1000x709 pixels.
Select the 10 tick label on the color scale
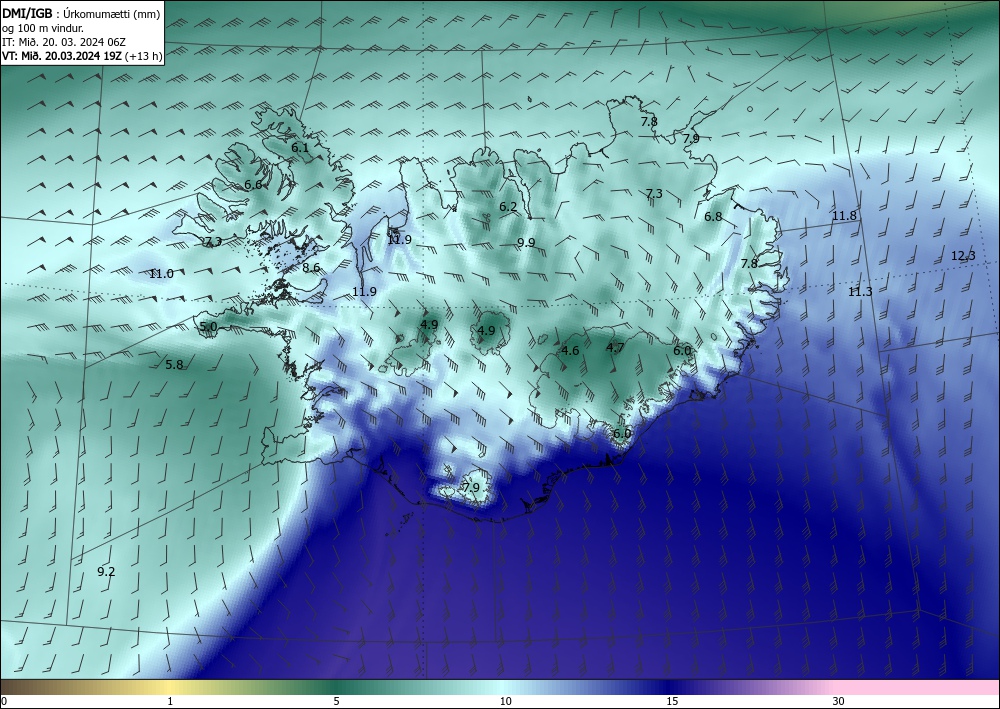click(506, 702)
